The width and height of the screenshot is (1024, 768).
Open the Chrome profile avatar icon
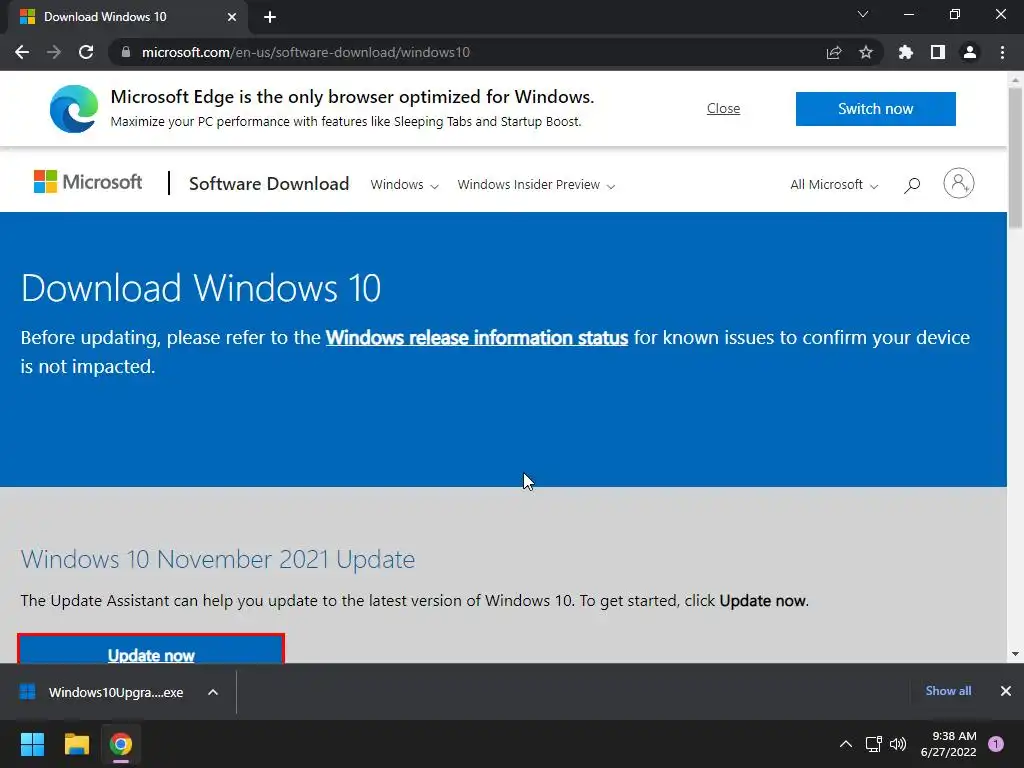click(970, 52)
